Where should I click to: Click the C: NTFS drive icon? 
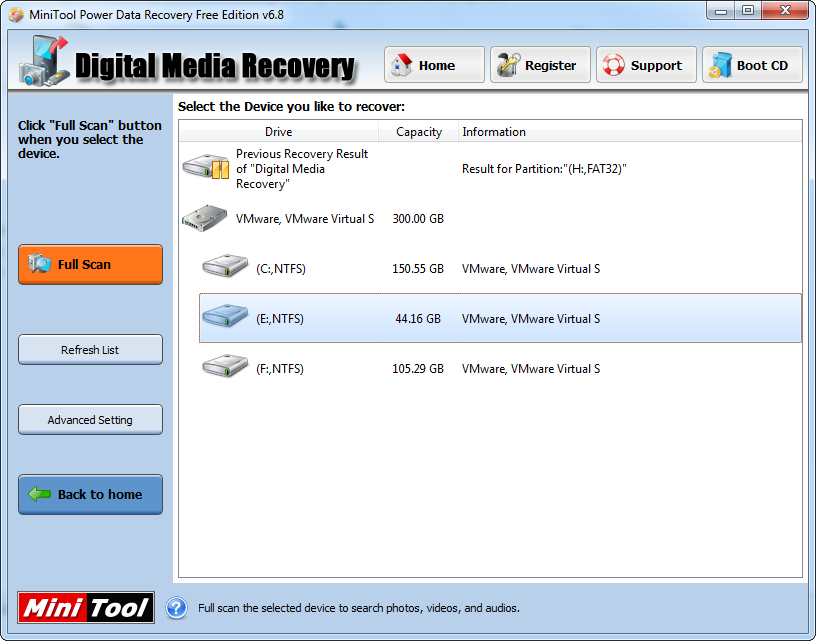pyautogui.click(x=225, y=266)
